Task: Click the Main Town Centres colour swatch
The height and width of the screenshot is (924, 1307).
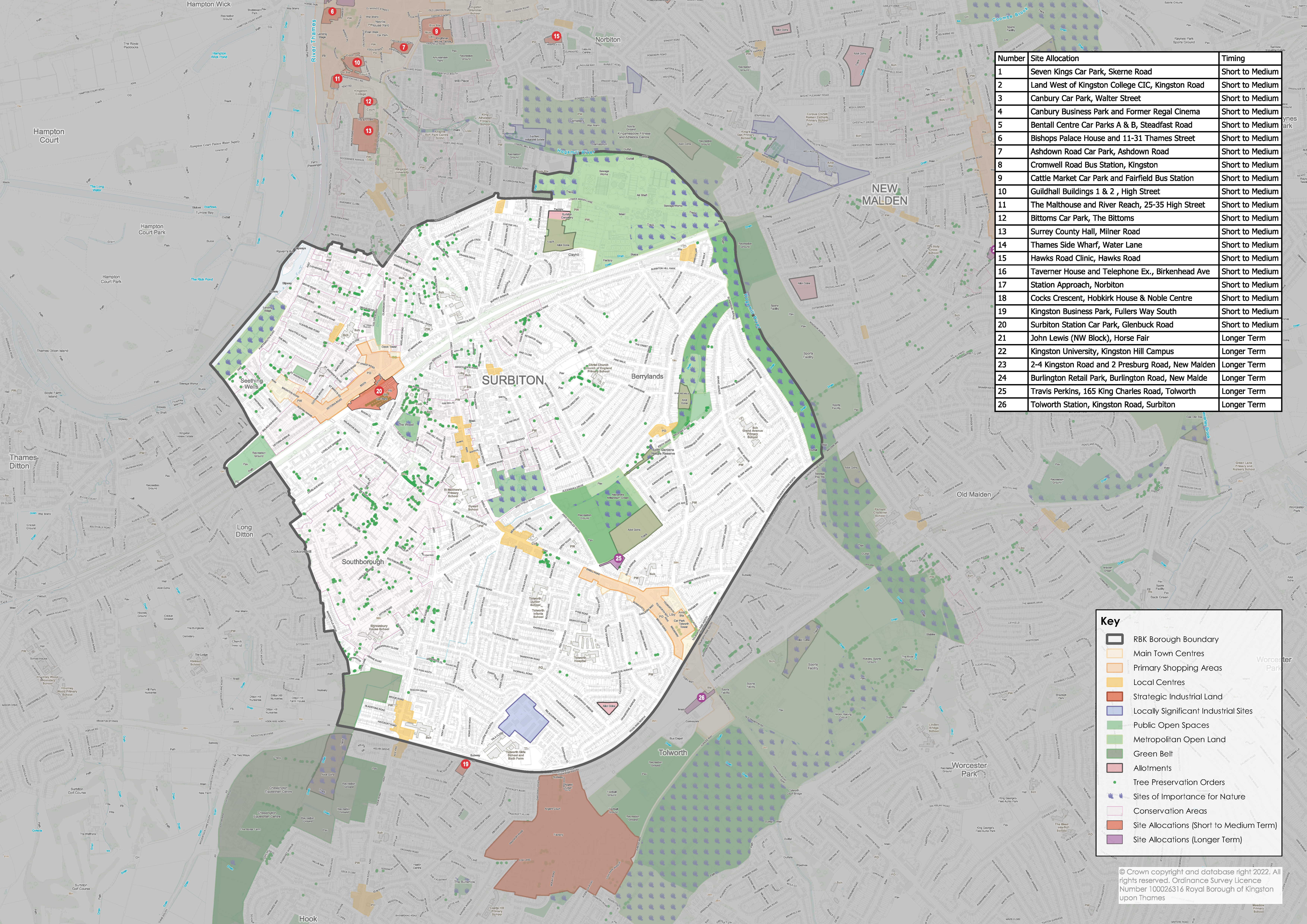Action: 1115,654
